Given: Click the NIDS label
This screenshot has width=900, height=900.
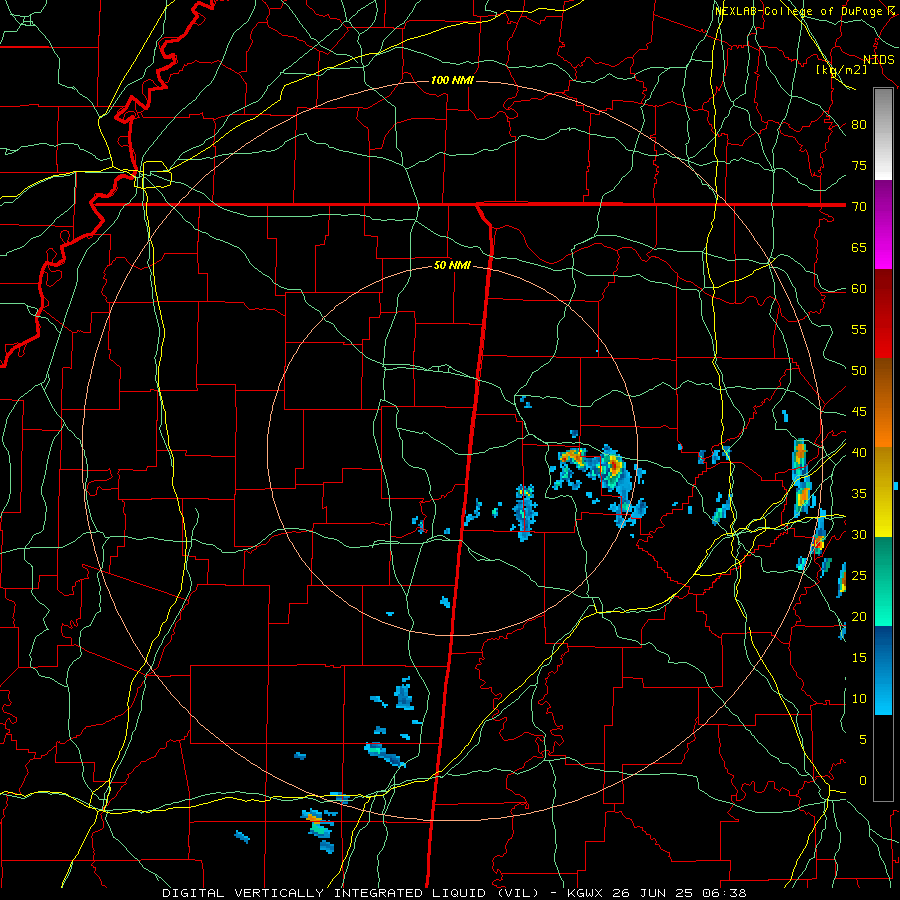Looking at the screenshot, I should [878, 59].
